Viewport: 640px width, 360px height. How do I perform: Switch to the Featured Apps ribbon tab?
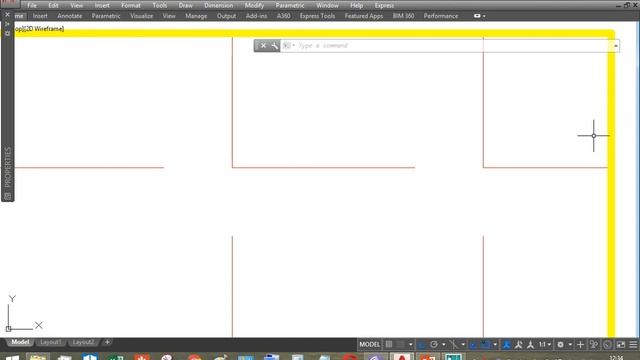point(364,16)
